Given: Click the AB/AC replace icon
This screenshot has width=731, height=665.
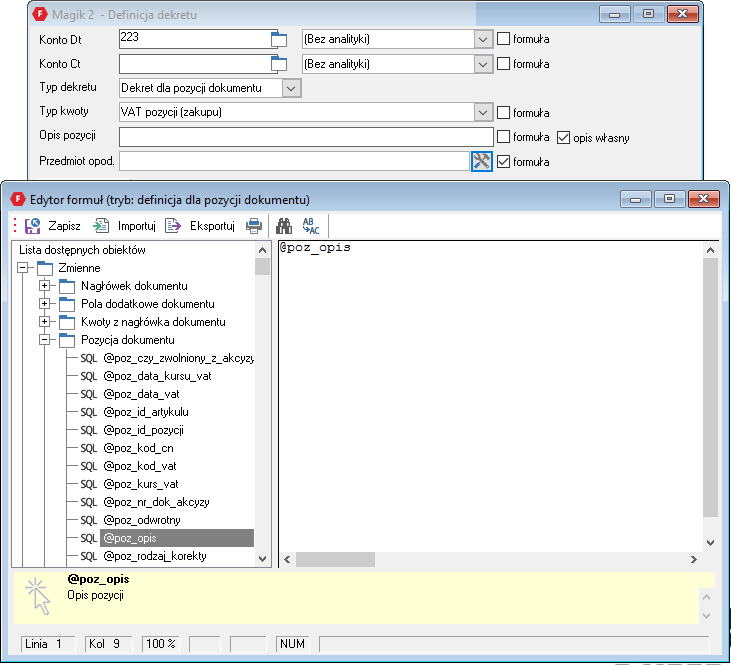Looking at the screenshot, I should pos(311,226).
